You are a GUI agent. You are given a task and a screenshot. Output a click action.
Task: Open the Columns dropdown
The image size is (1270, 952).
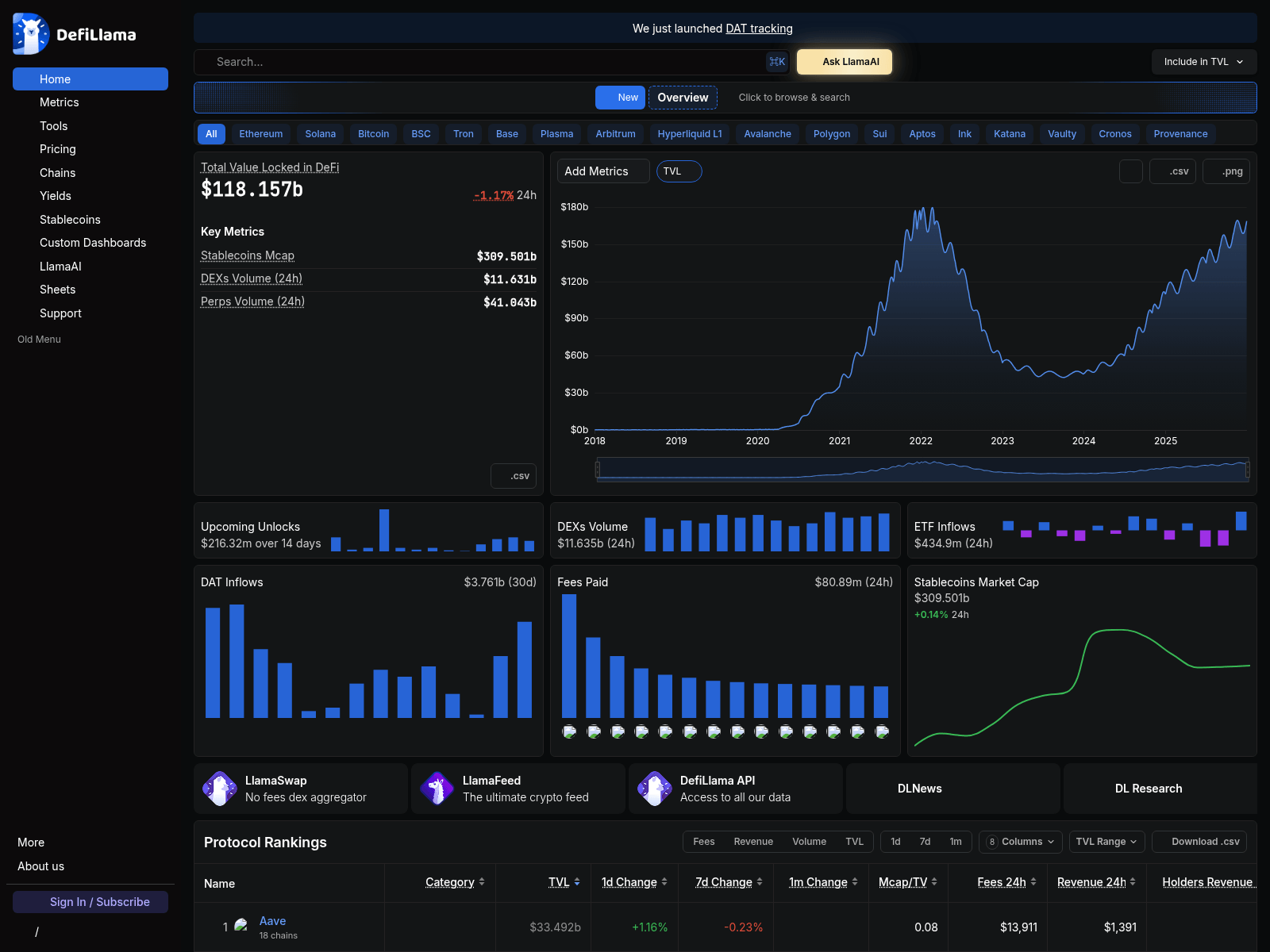point(1021,842)
